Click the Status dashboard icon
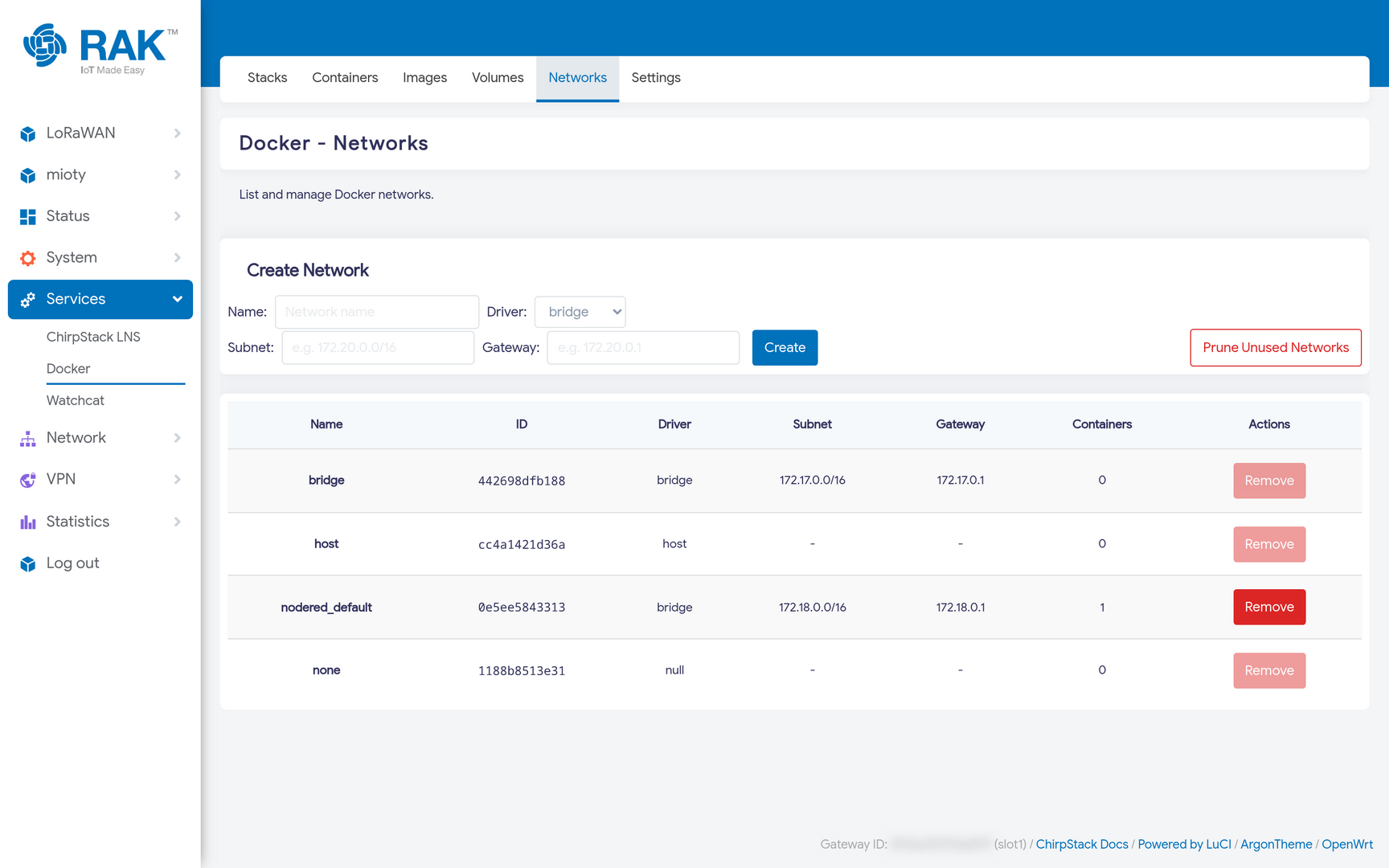This screenshot has height=868, width=1389. [28, 216]
